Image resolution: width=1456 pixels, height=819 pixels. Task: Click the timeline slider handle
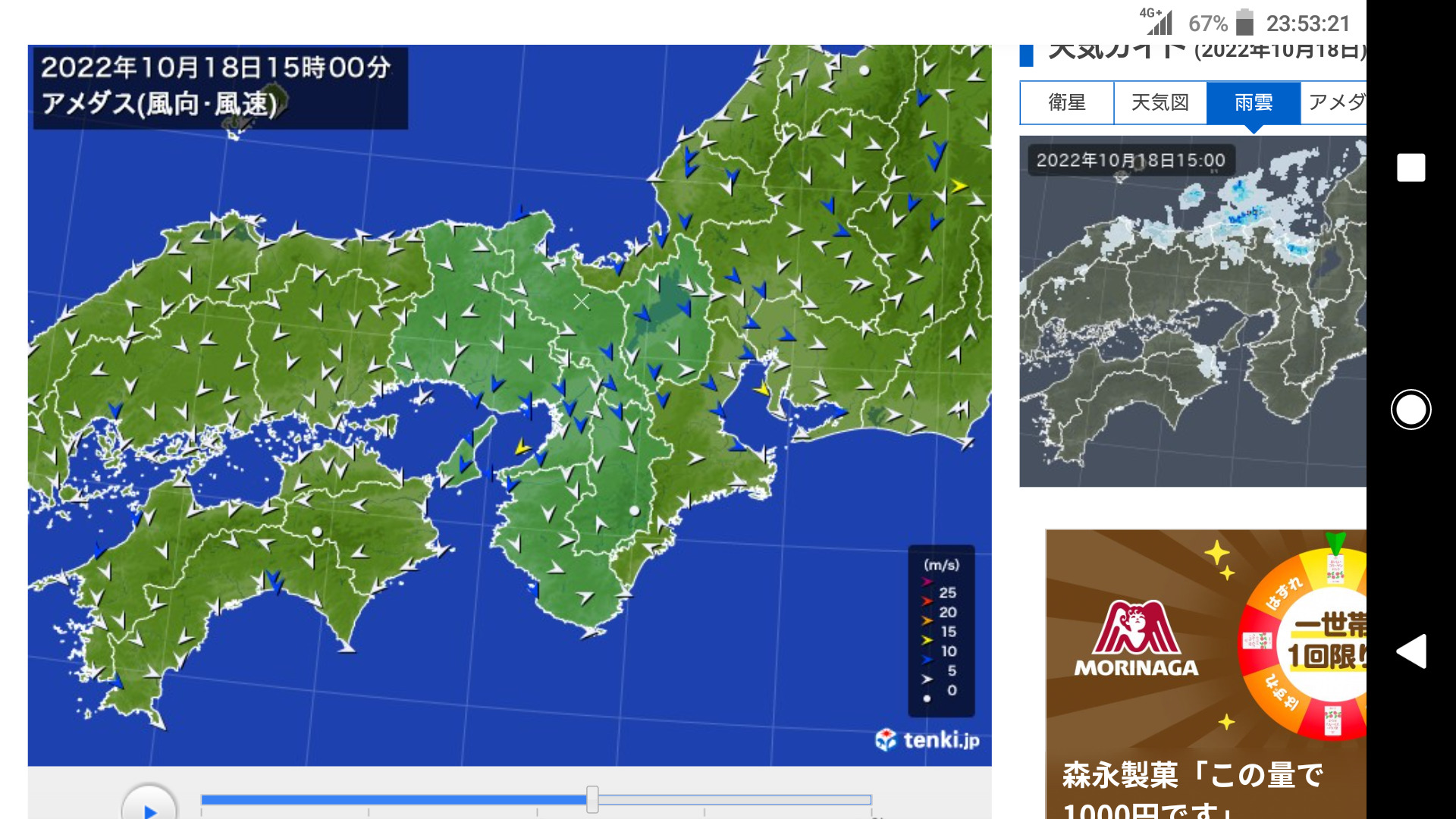click(592, 799)
